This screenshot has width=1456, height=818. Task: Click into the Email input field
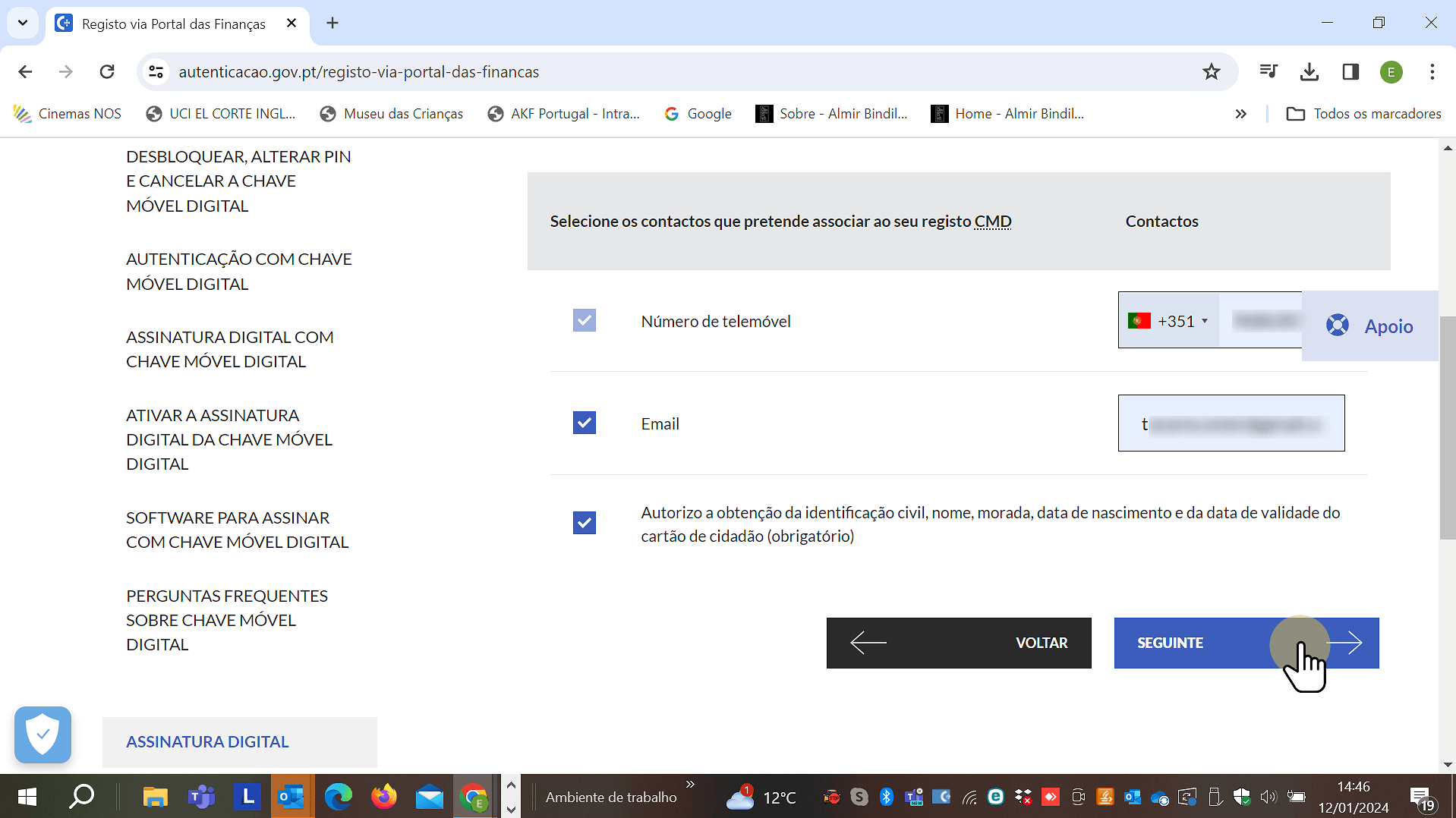1231,423
